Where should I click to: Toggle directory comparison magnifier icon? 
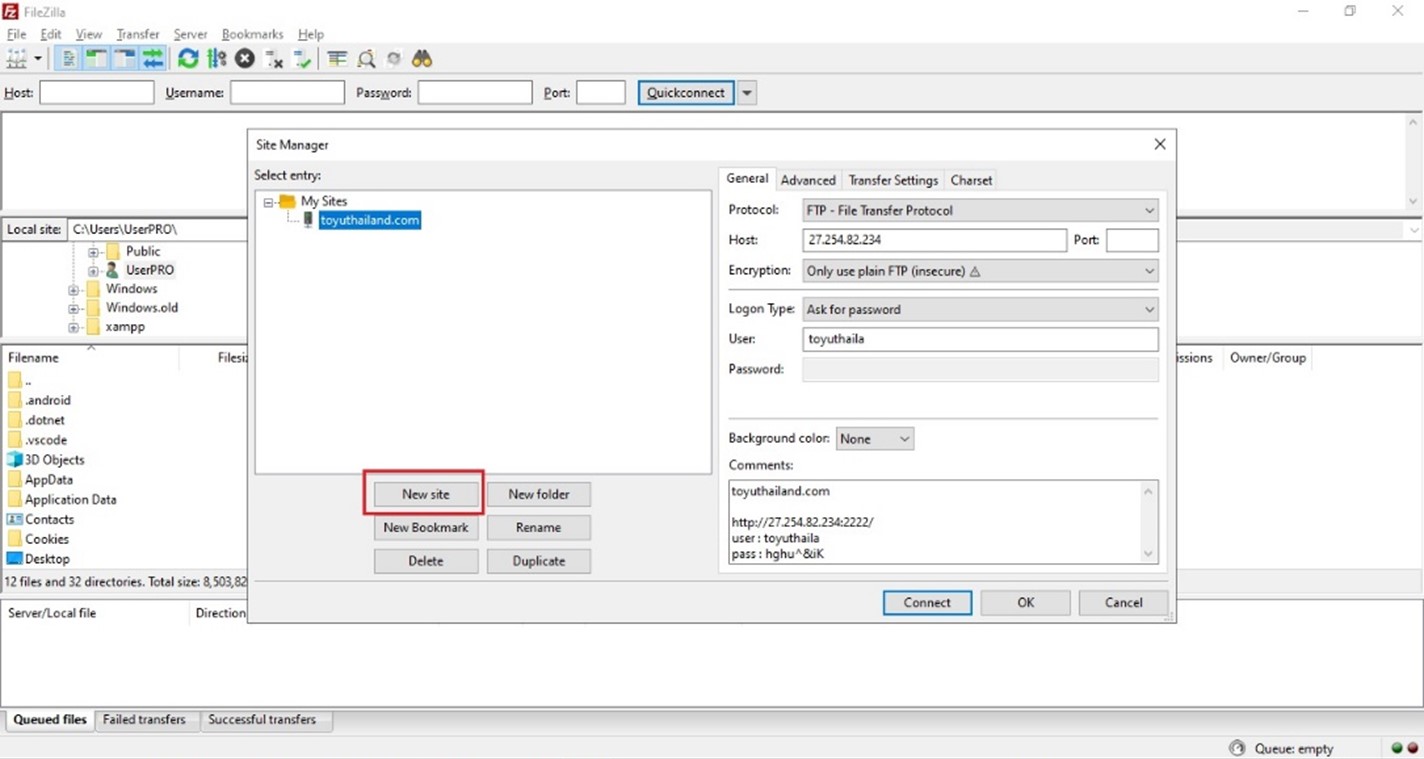[x=366, y=59]
